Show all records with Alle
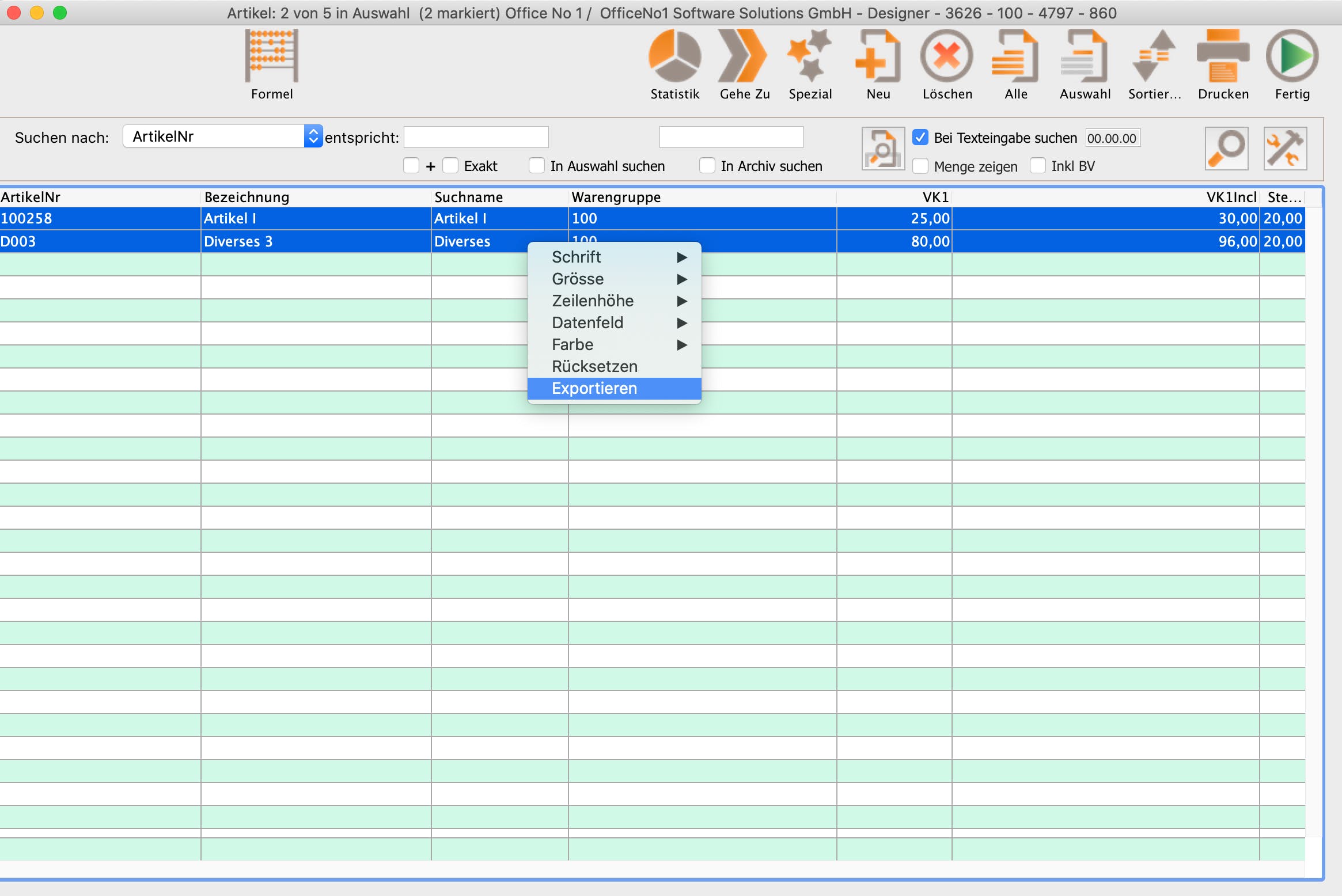This screenshot has width=1342, height=896. click(x=1015, y=56)
